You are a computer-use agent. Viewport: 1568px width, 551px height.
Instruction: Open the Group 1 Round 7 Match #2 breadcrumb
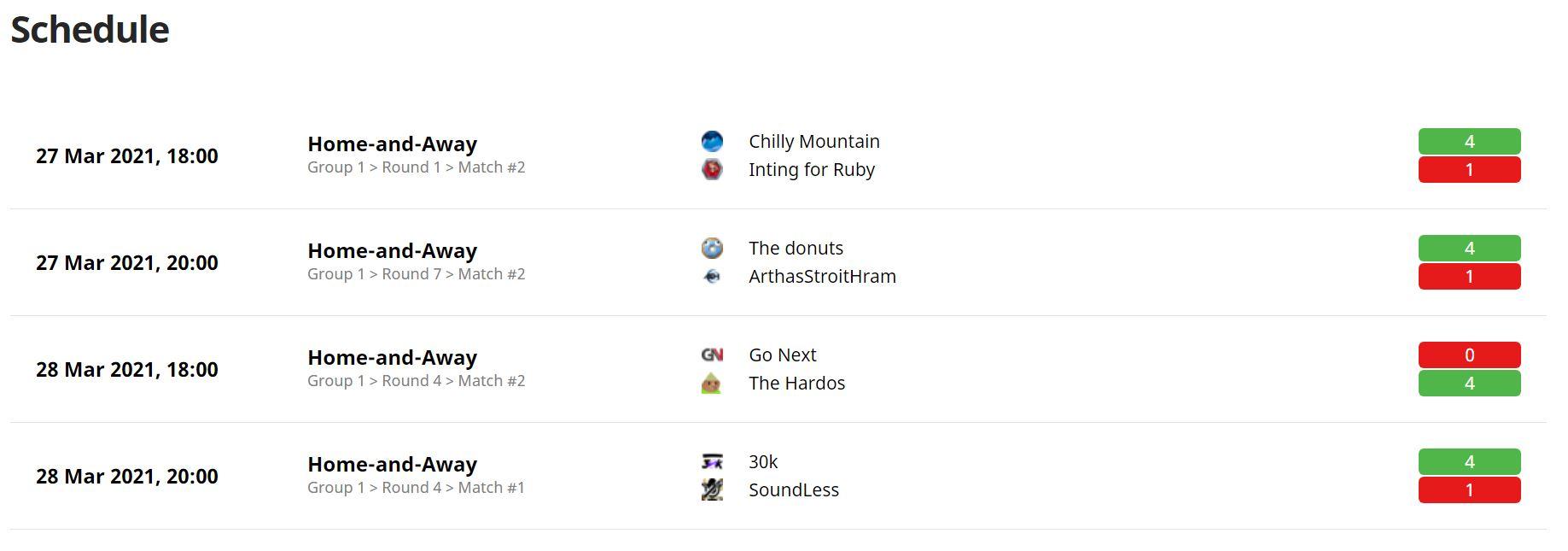coord(417,273)
